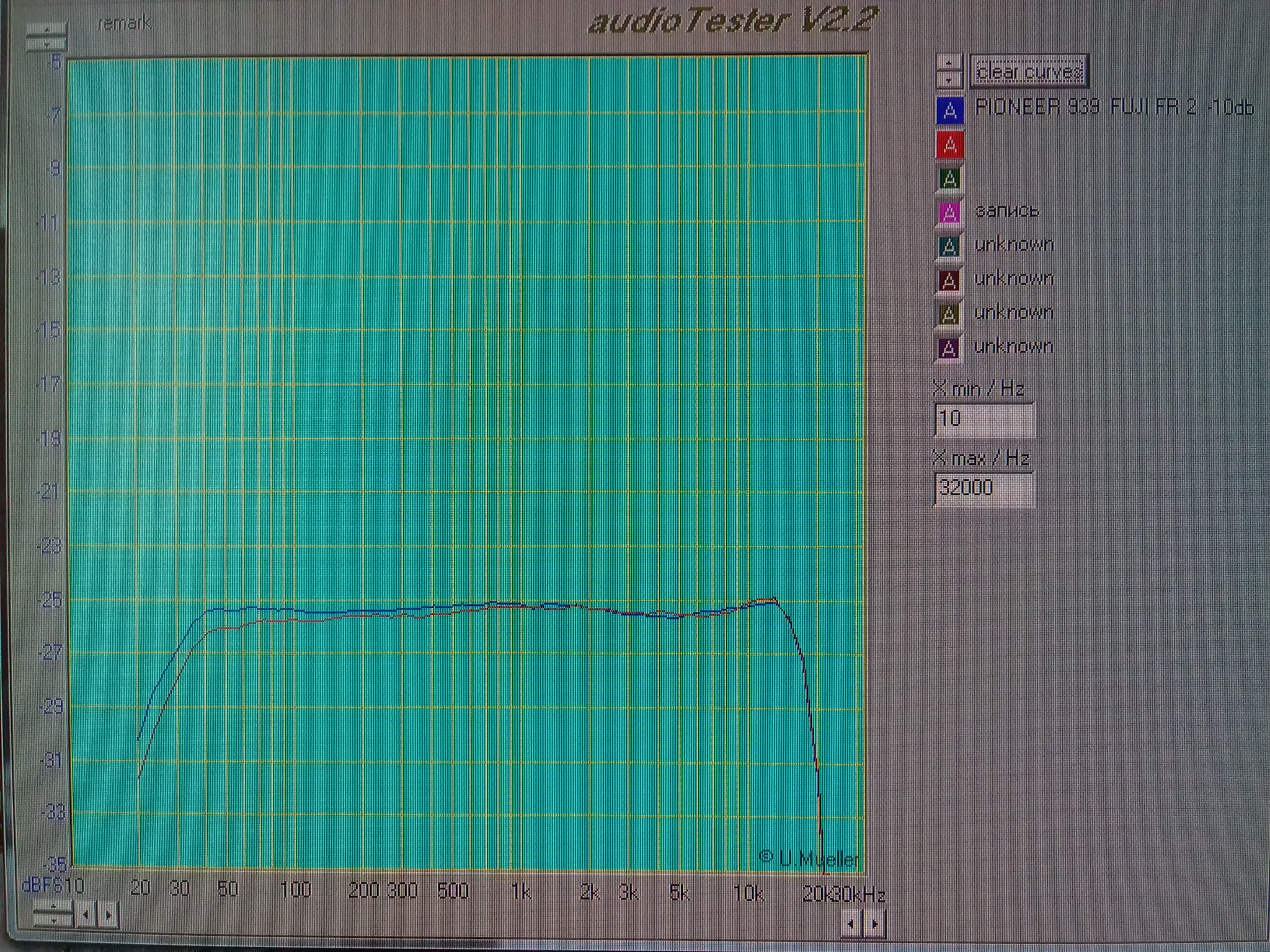Click the clear curves button

(x=1029, y=72)
